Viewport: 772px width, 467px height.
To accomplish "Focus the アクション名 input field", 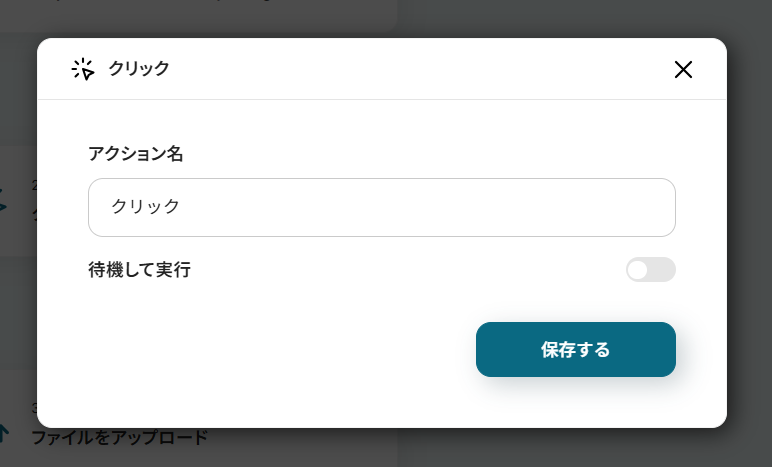I will point(382,207).
